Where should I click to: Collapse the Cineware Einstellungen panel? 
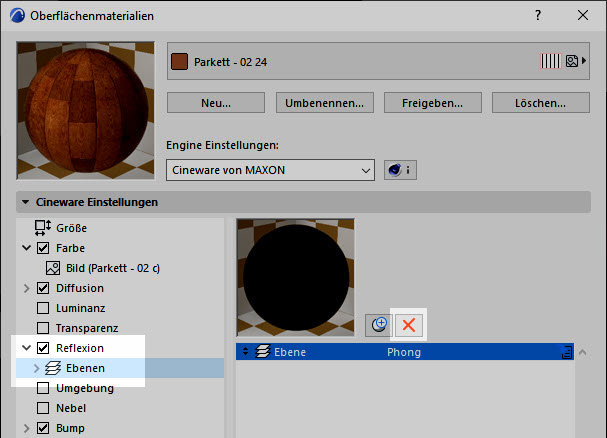pos(26,202)
